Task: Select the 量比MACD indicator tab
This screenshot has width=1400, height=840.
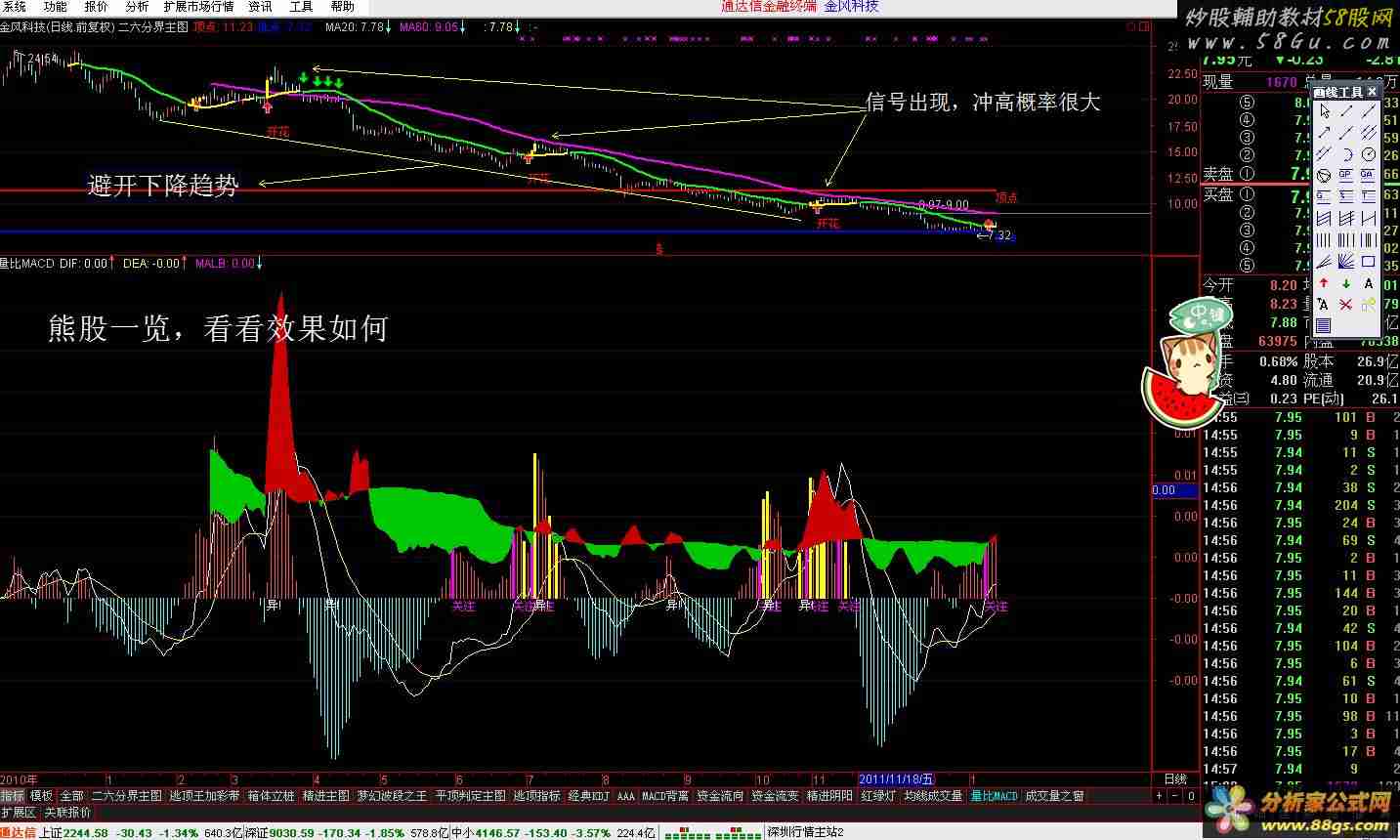Action: pyautogui.click(x=995, y=796)
